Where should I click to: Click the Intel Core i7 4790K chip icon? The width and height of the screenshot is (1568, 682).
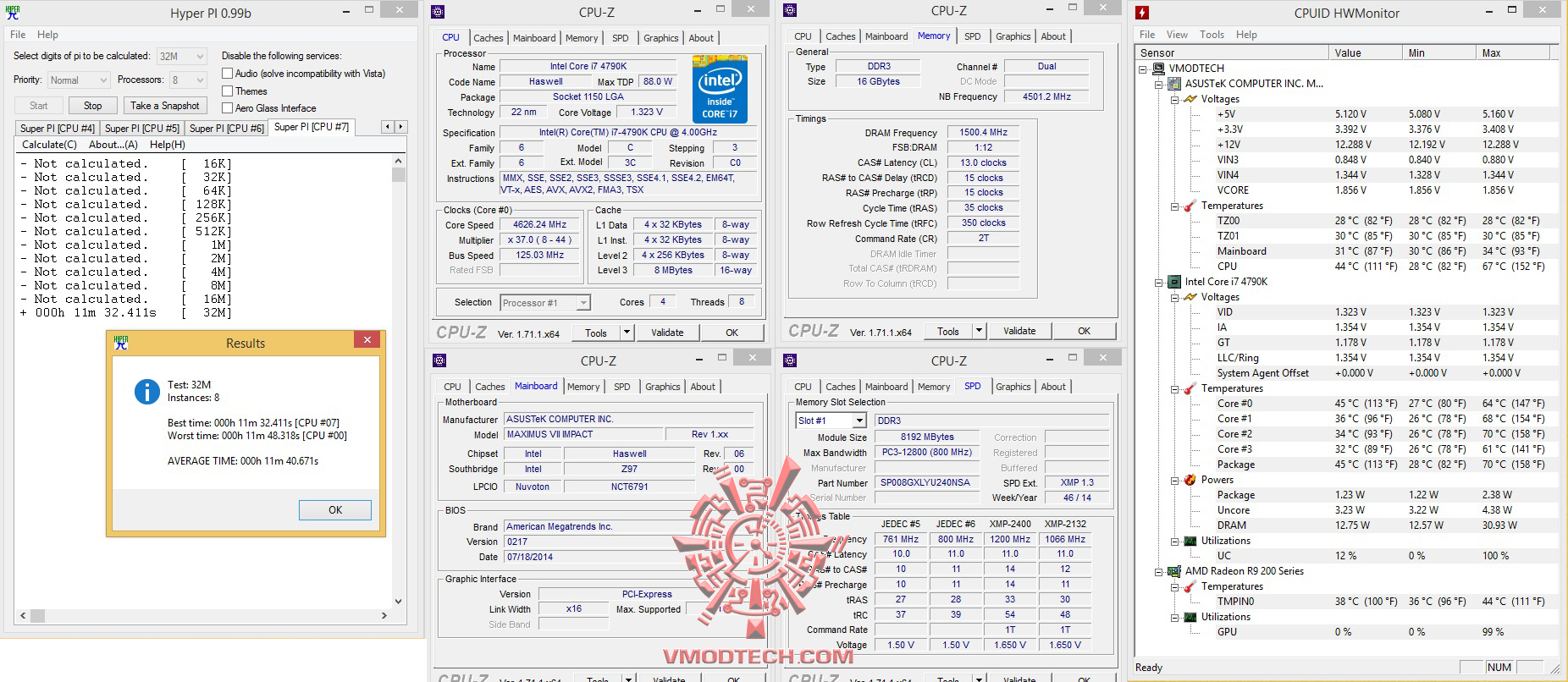[x=1174, y=282]
